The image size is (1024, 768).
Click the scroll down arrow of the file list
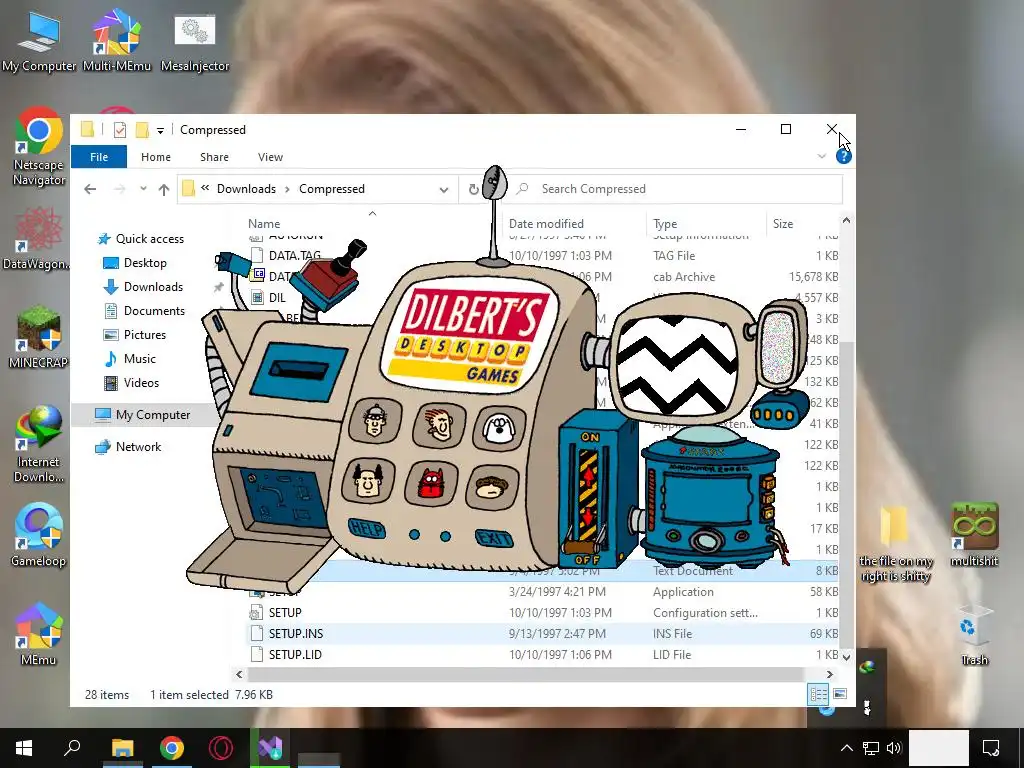point(846,657)
